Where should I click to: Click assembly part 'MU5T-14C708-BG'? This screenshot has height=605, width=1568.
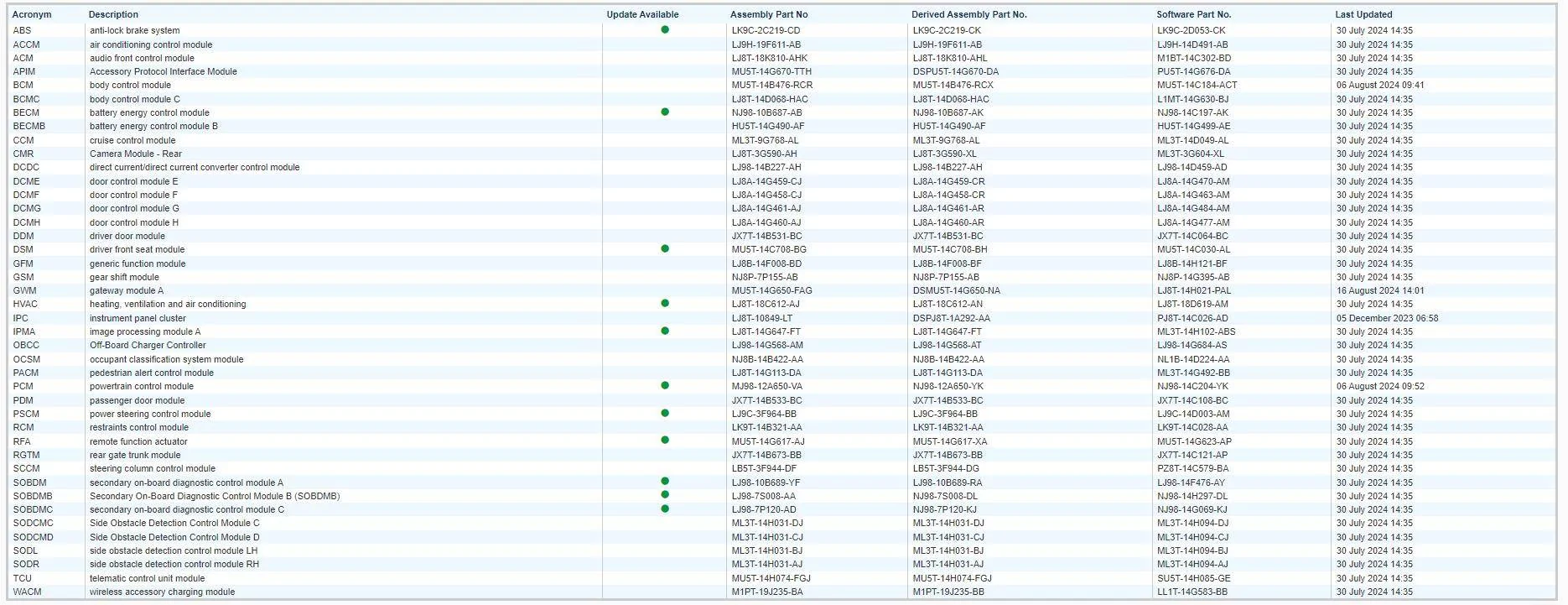pyautogui.click(x=769, y=249)
